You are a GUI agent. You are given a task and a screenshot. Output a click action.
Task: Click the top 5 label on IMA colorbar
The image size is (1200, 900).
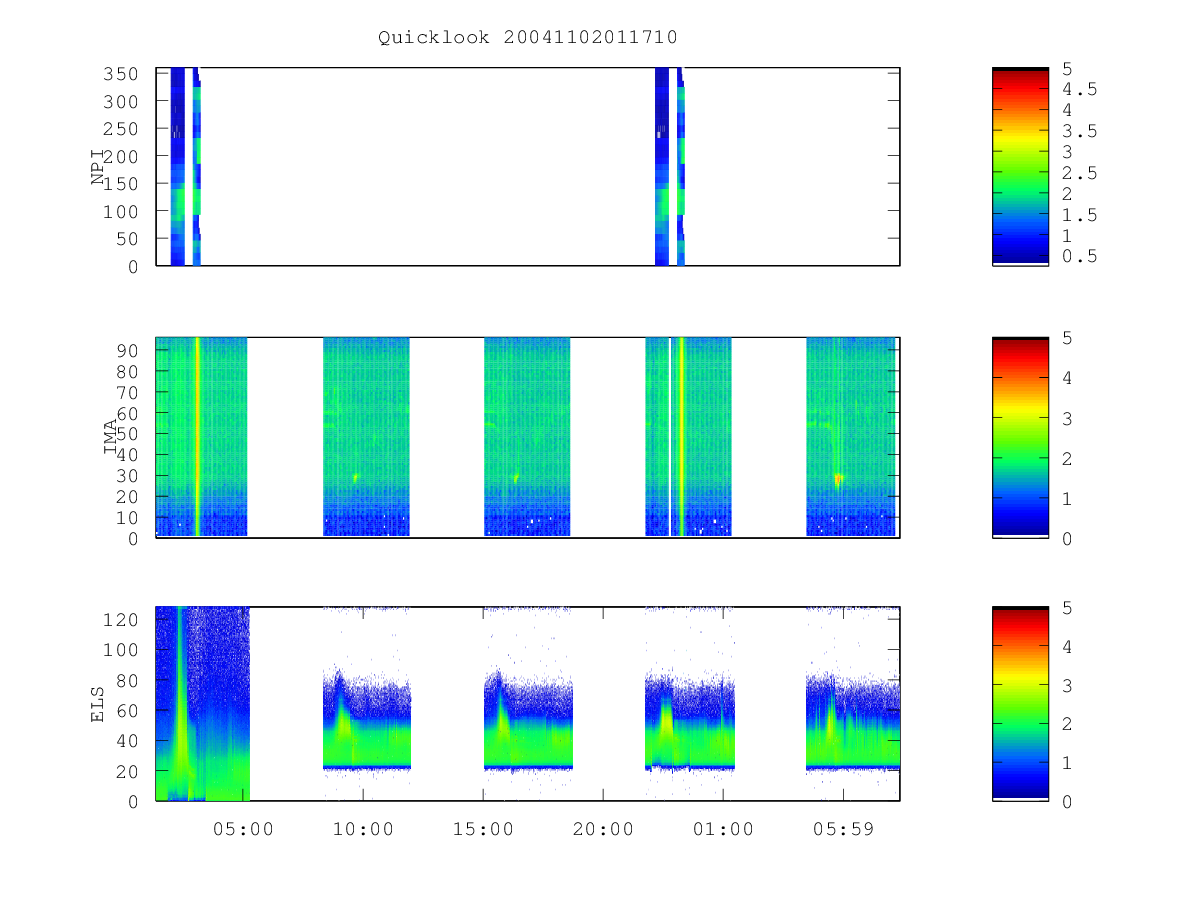(x=1067, y=338)
